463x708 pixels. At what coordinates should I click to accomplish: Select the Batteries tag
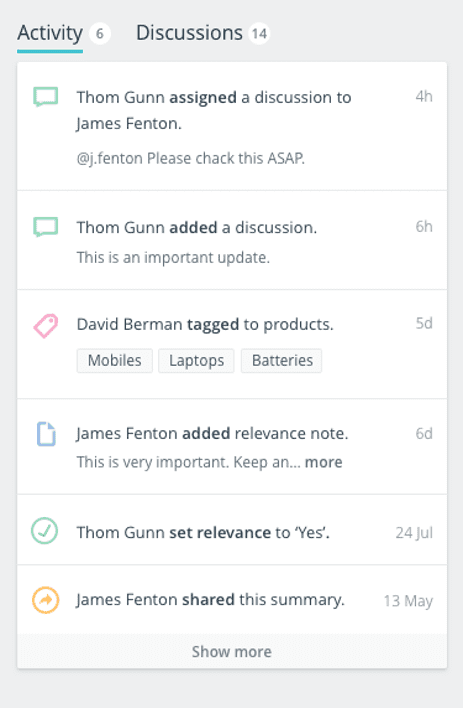click(x=282, y=360)
